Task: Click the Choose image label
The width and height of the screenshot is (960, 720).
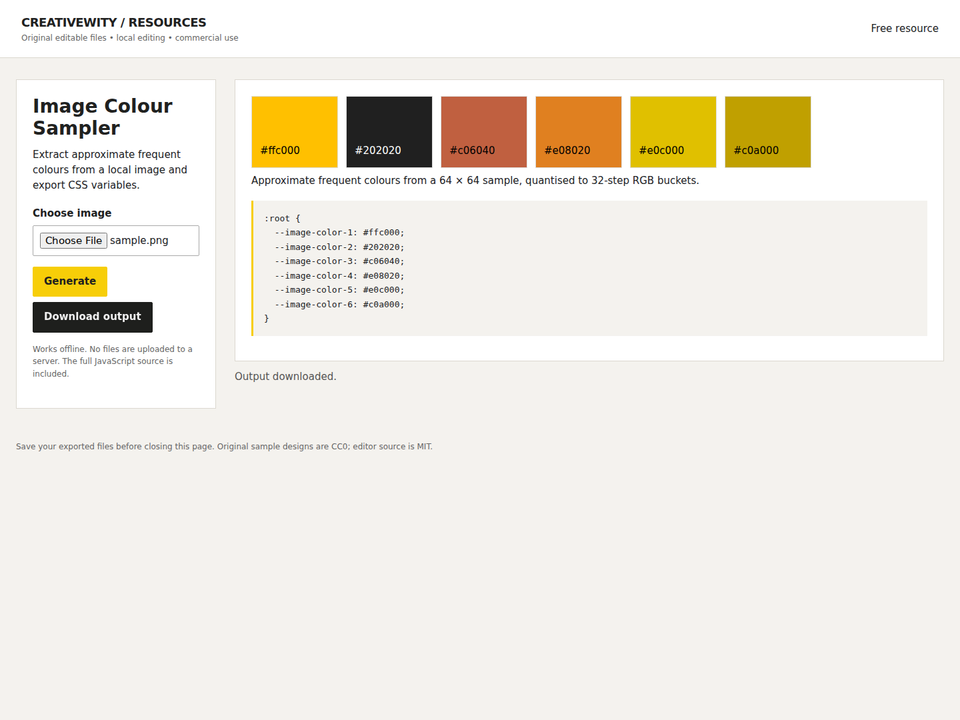Action: coord(72,213)
